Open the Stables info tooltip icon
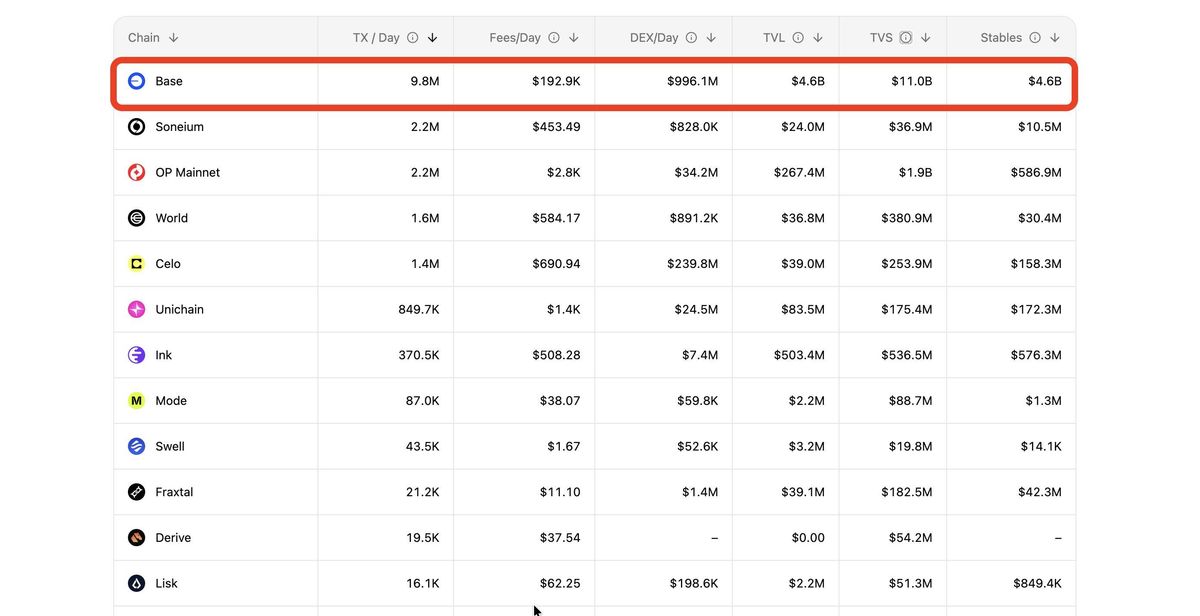Viewport: 1200px width, 616px height. point(1035,38)
